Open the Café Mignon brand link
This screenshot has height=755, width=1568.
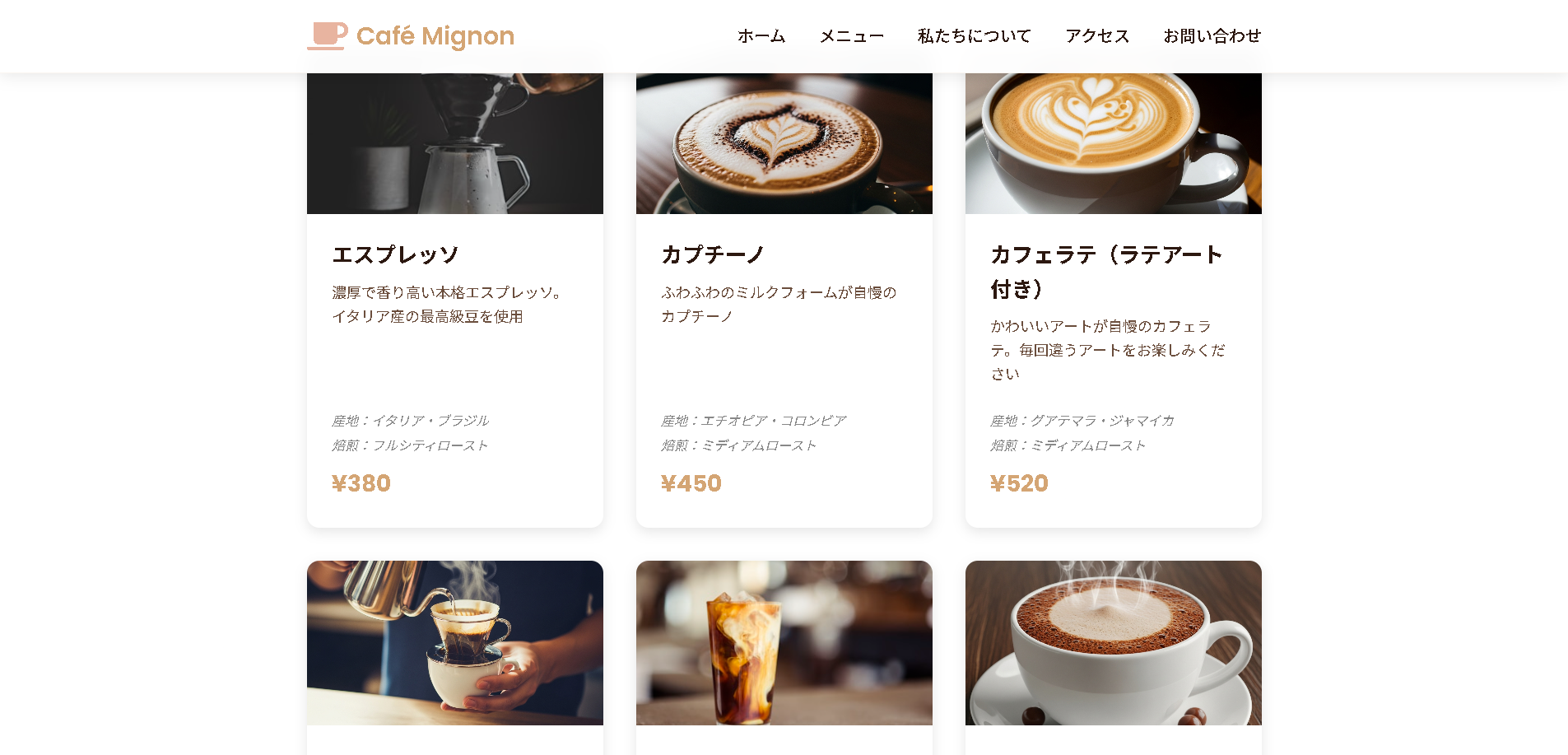(x=411, y=36)
